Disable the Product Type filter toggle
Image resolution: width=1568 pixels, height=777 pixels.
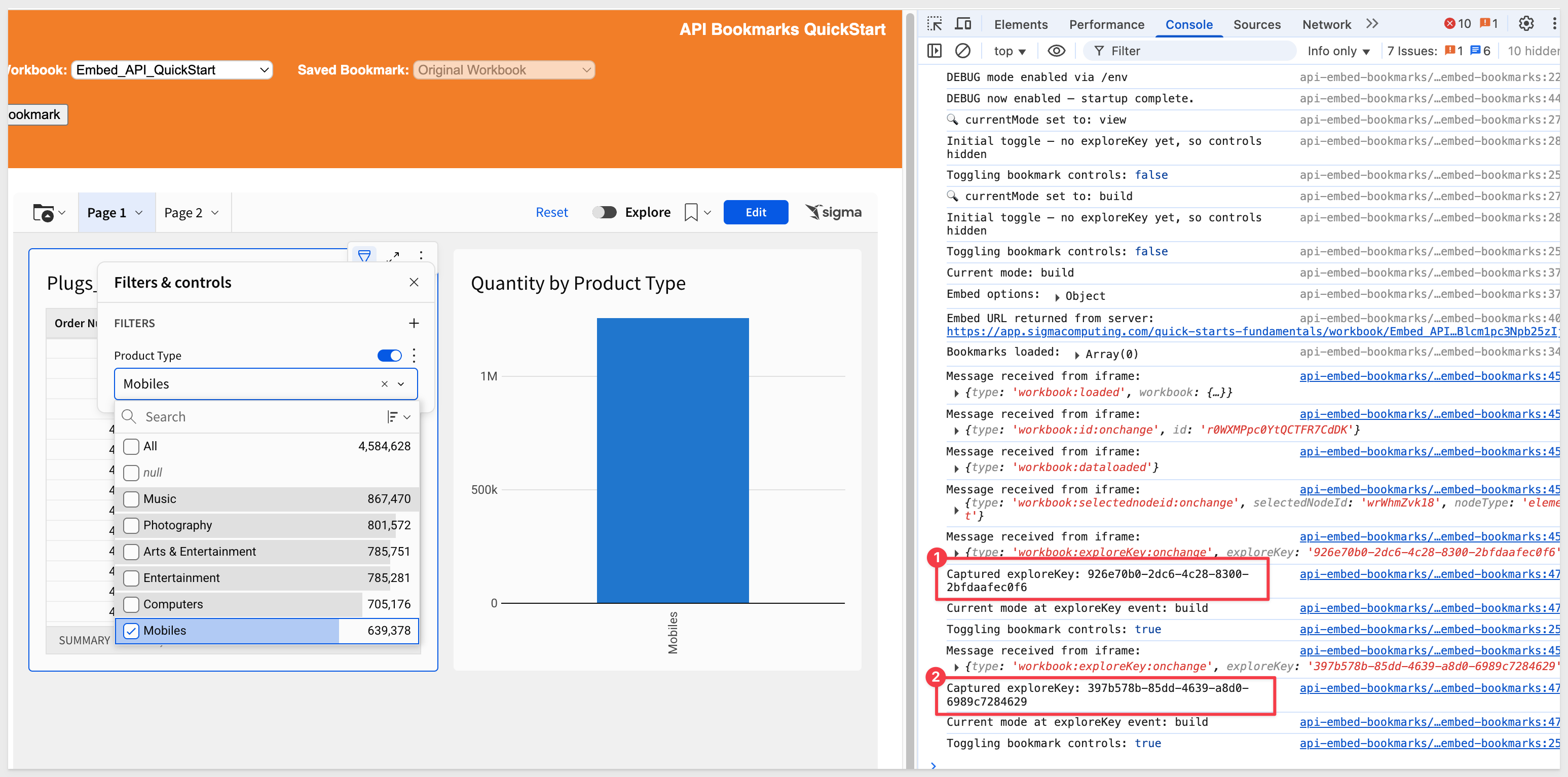[x=390, y=356]
